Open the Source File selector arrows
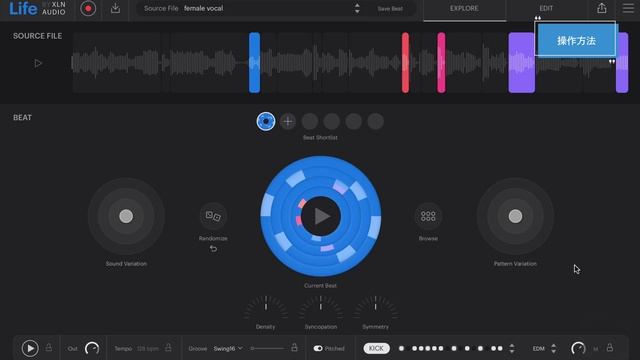The height and width of the screenshot is (360, 640). [x=357, y=8]
